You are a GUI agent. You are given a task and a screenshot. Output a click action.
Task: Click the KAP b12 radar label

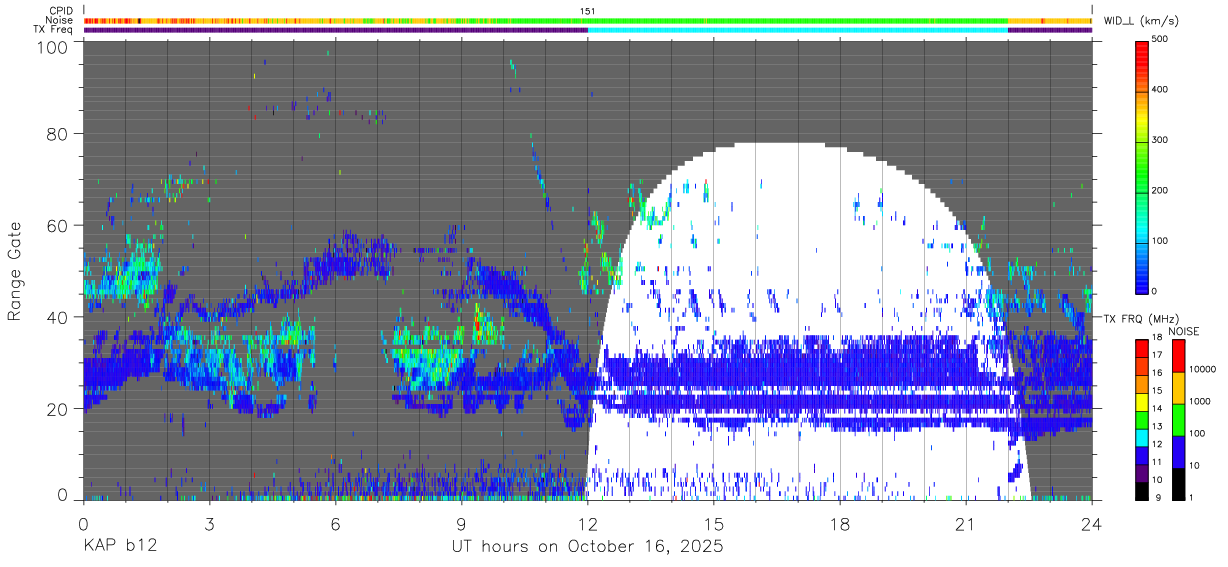pos(119,547)
